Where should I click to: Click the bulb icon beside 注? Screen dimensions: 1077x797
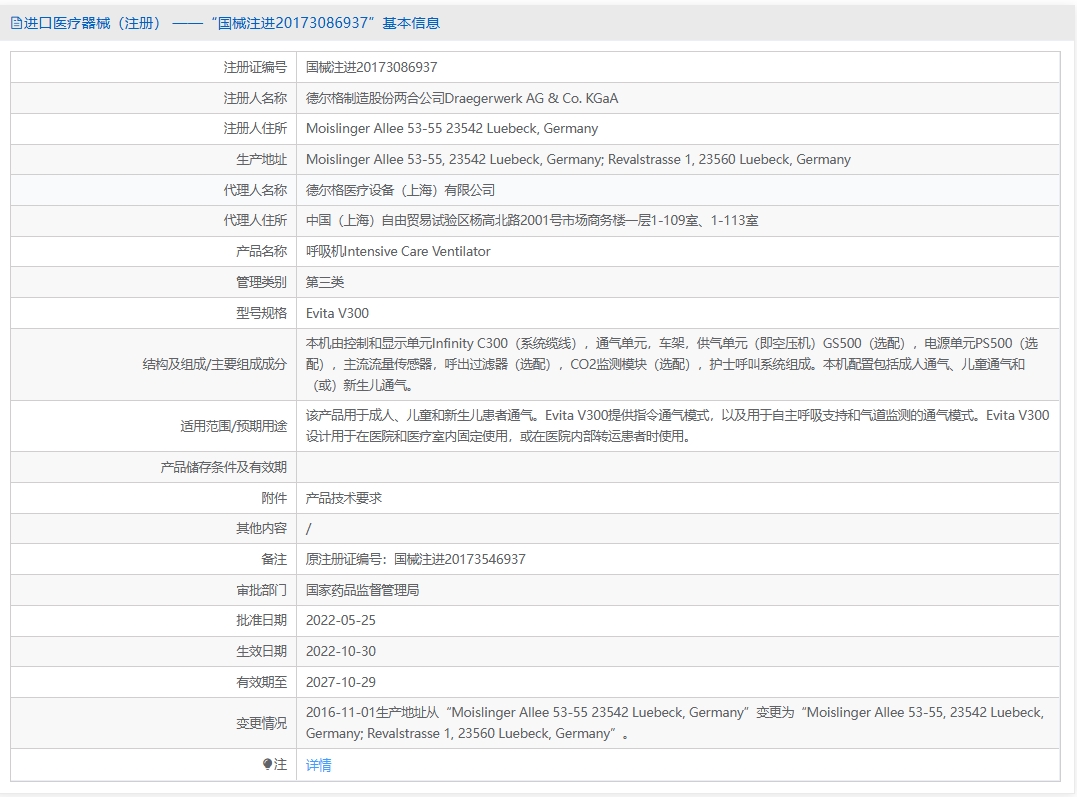click(x=267, y=764)
